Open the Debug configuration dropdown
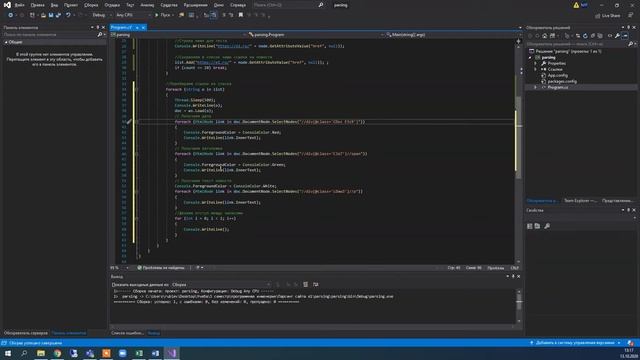This screenshot has height=360, width=640. click(102, 15)
